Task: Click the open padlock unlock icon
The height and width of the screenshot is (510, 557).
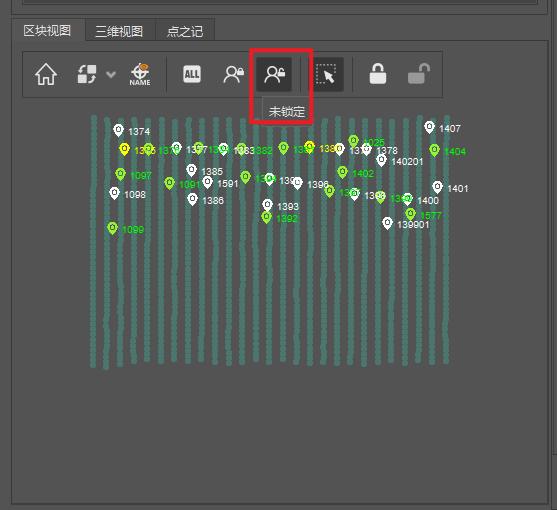Action: click(418, 74)
